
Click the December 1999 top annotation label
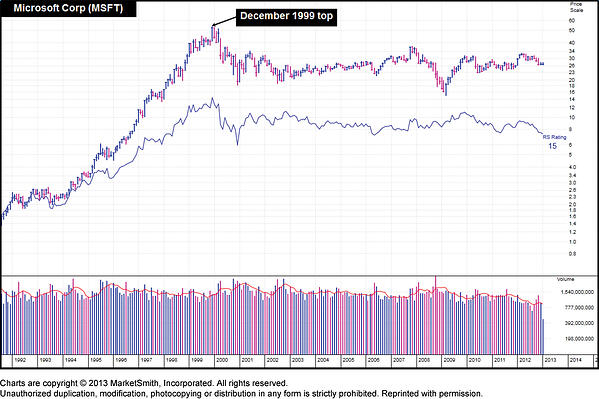(x=287, y=16)
